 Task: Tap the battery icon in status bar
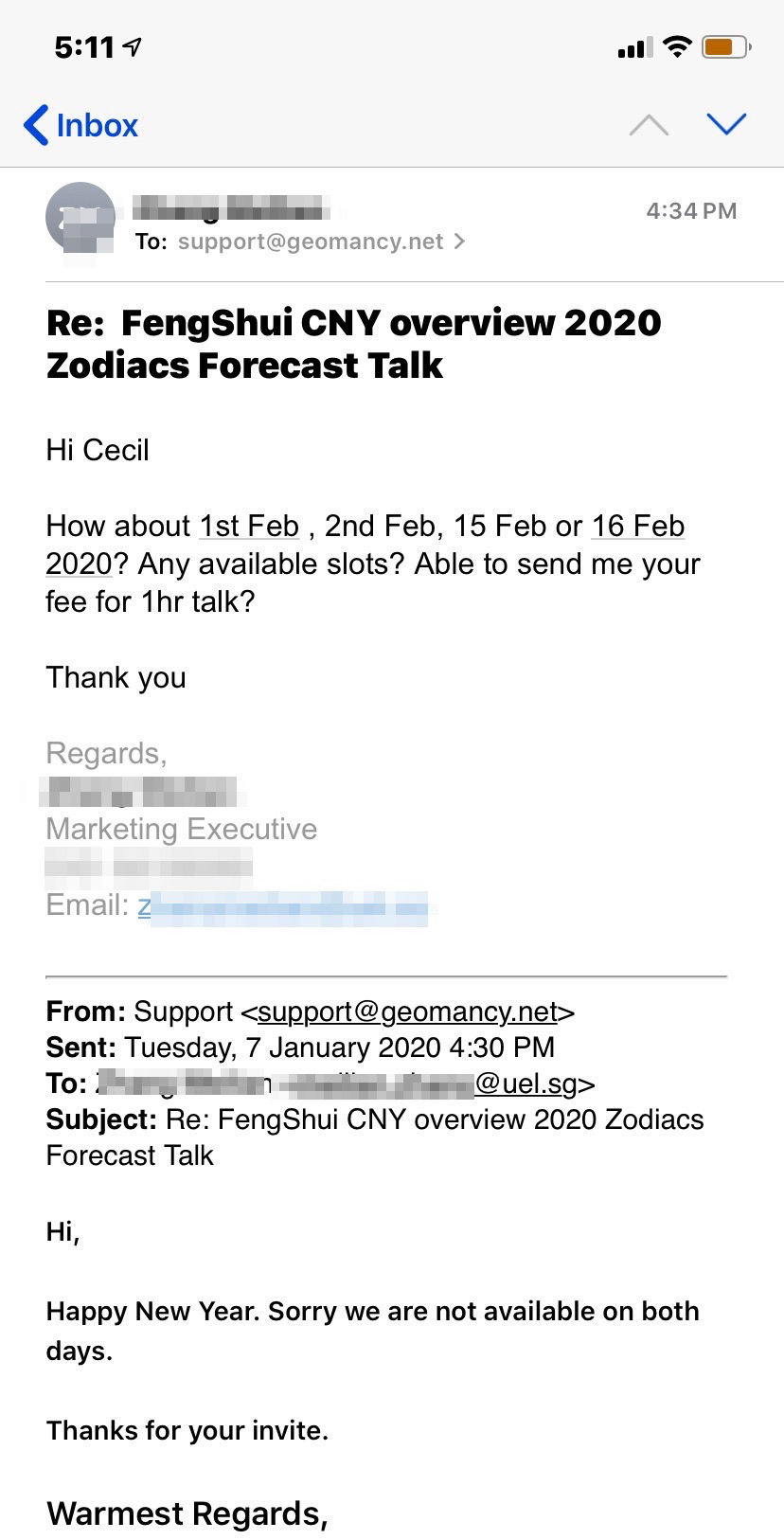point(725,46)
